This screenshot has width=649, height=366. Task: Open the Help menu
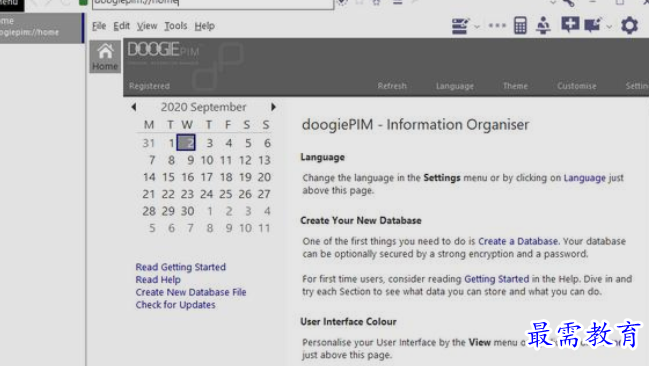[x=204, y=26]
